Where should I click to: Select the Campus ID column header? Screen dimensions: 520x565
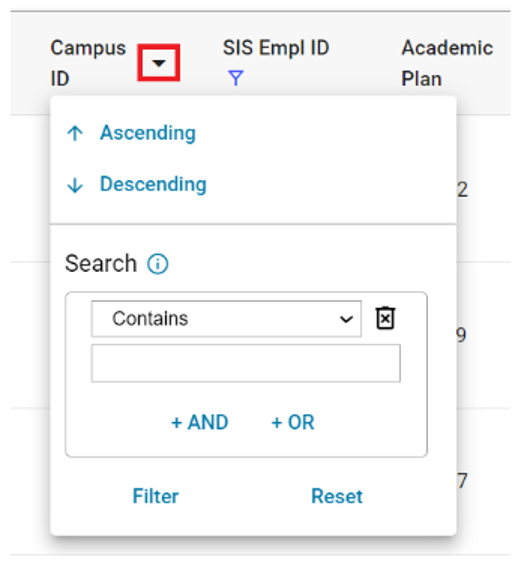pos(88,63)
